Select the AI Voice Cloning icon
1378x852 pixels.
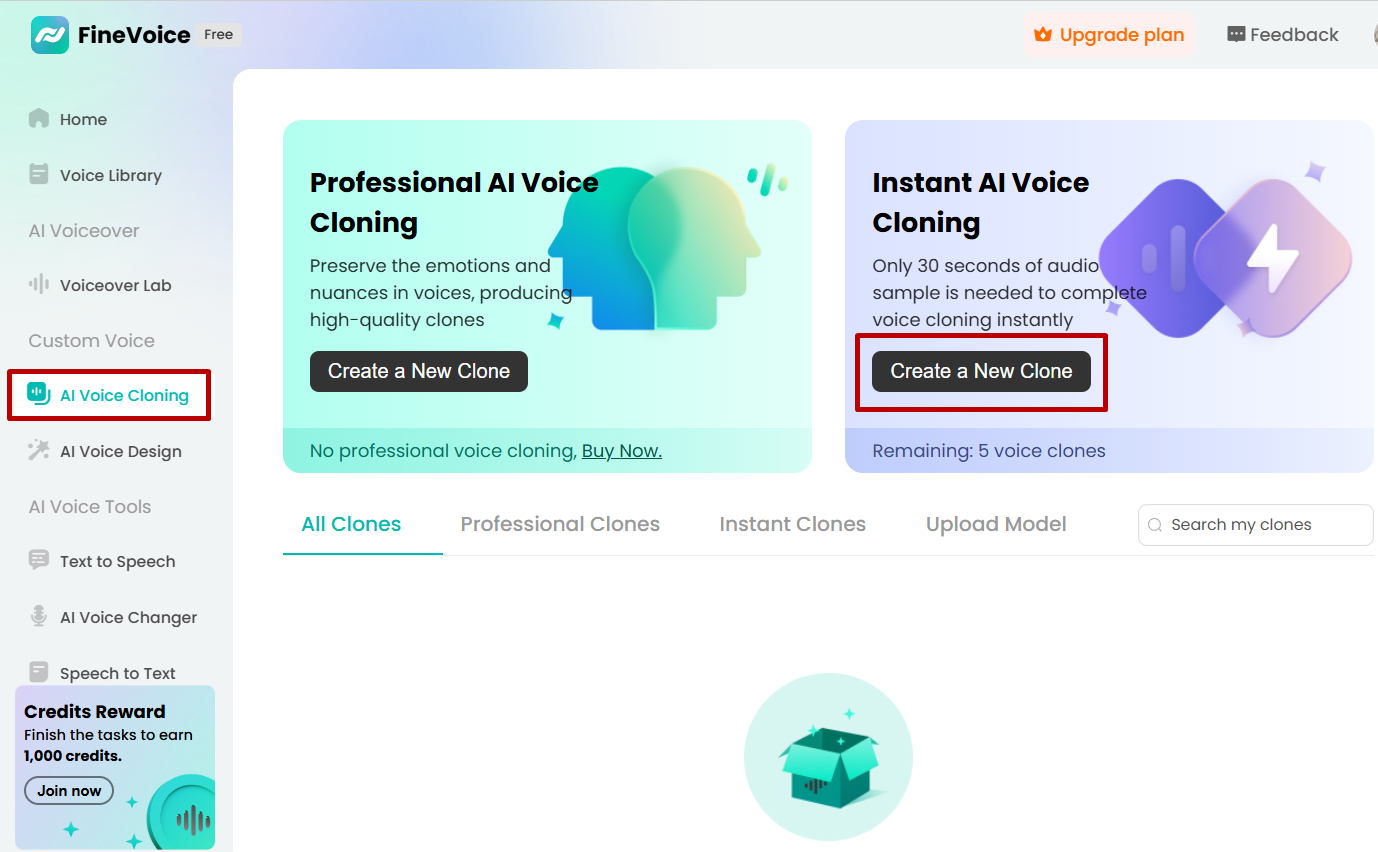pyautogui.click(x=39, y=394)
